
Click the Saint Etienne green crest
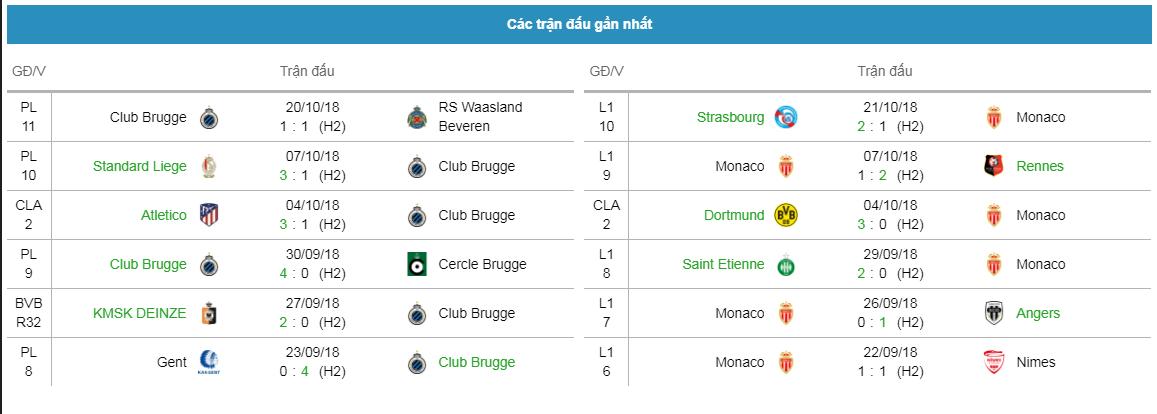coord(787,264)
